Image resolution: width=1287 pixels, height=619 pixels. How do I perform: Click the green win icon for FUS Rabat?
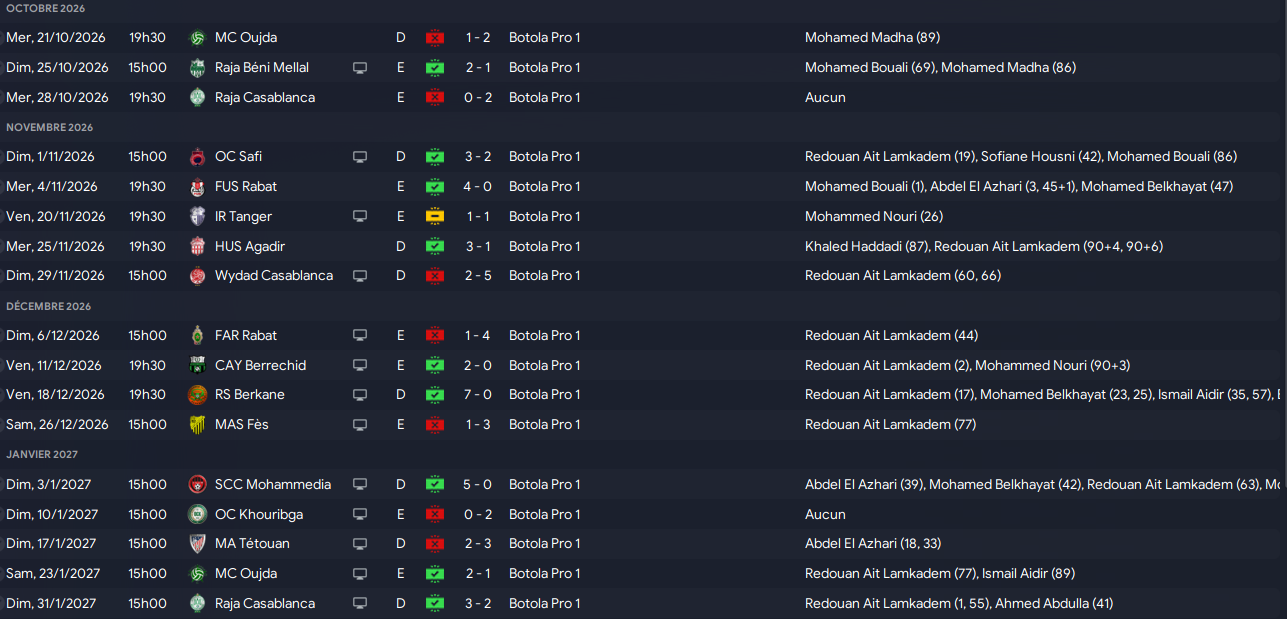(434, 187)
